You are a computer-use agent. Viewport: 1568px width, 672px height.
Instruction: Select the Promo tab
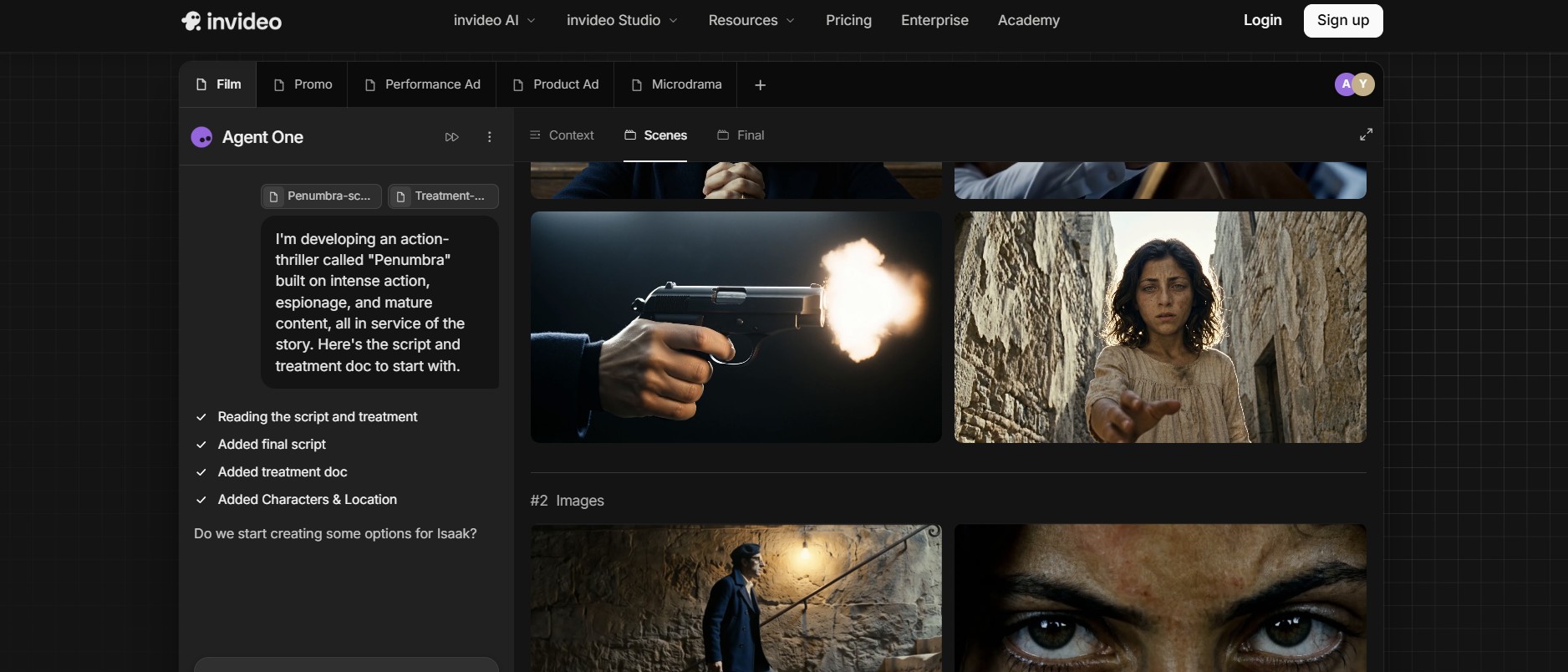click(x=303, y=84)
